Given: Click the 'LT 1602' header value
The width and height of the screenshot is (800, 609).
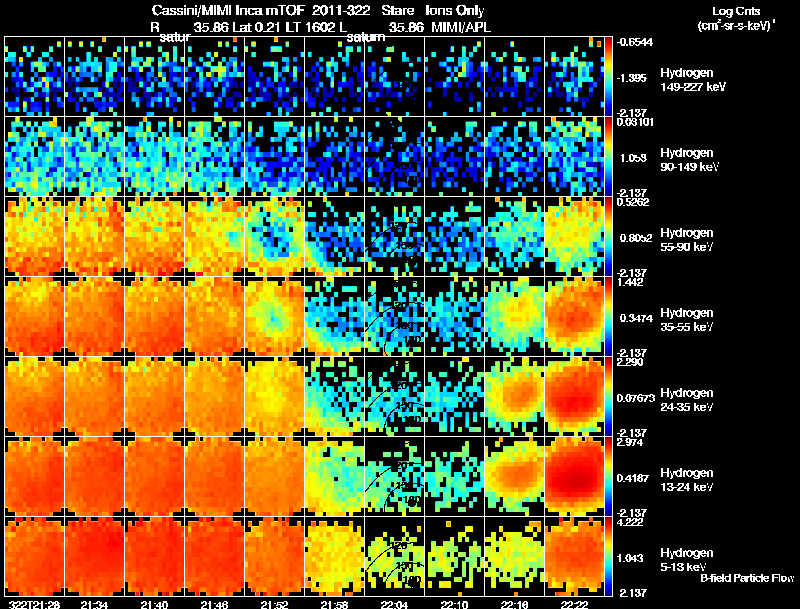Looking at the screenshot, I should [x=310, y=27].
